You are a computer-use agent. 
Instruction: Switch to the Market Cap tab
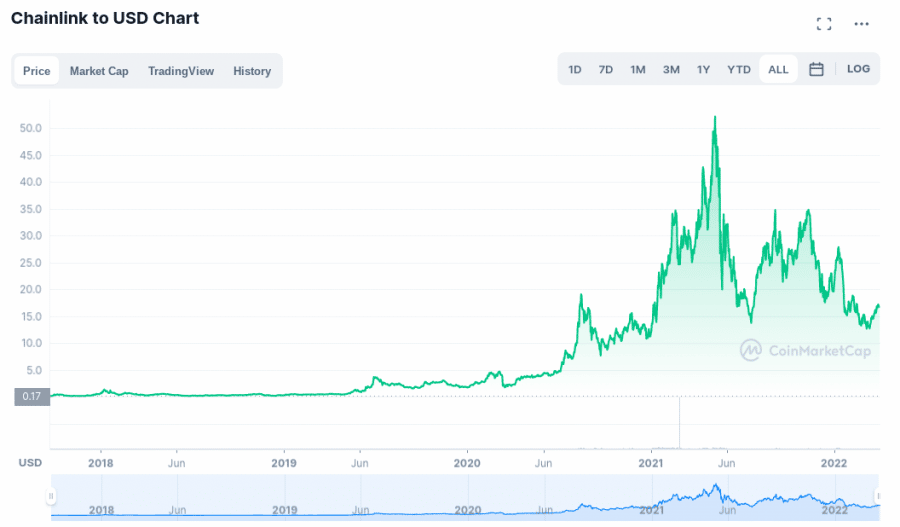pos(99,71)
